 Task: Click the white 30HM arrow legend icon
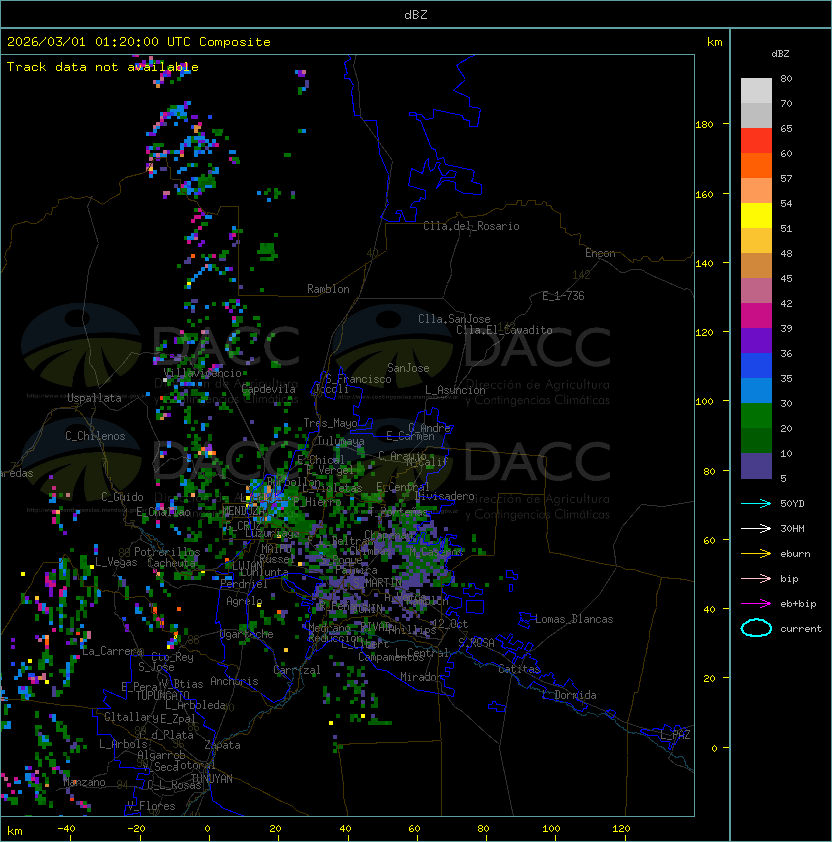(x=756, y=528)
